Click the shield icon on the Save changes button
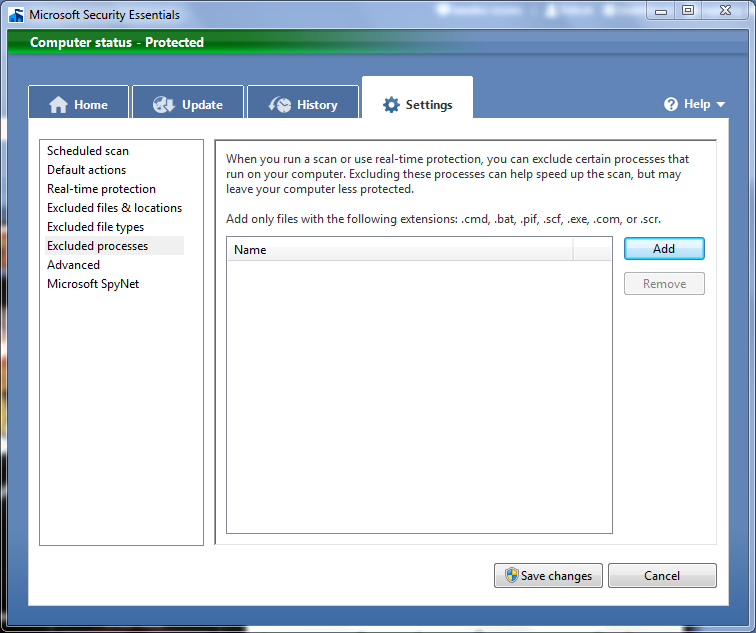 (x=512, y=575)
